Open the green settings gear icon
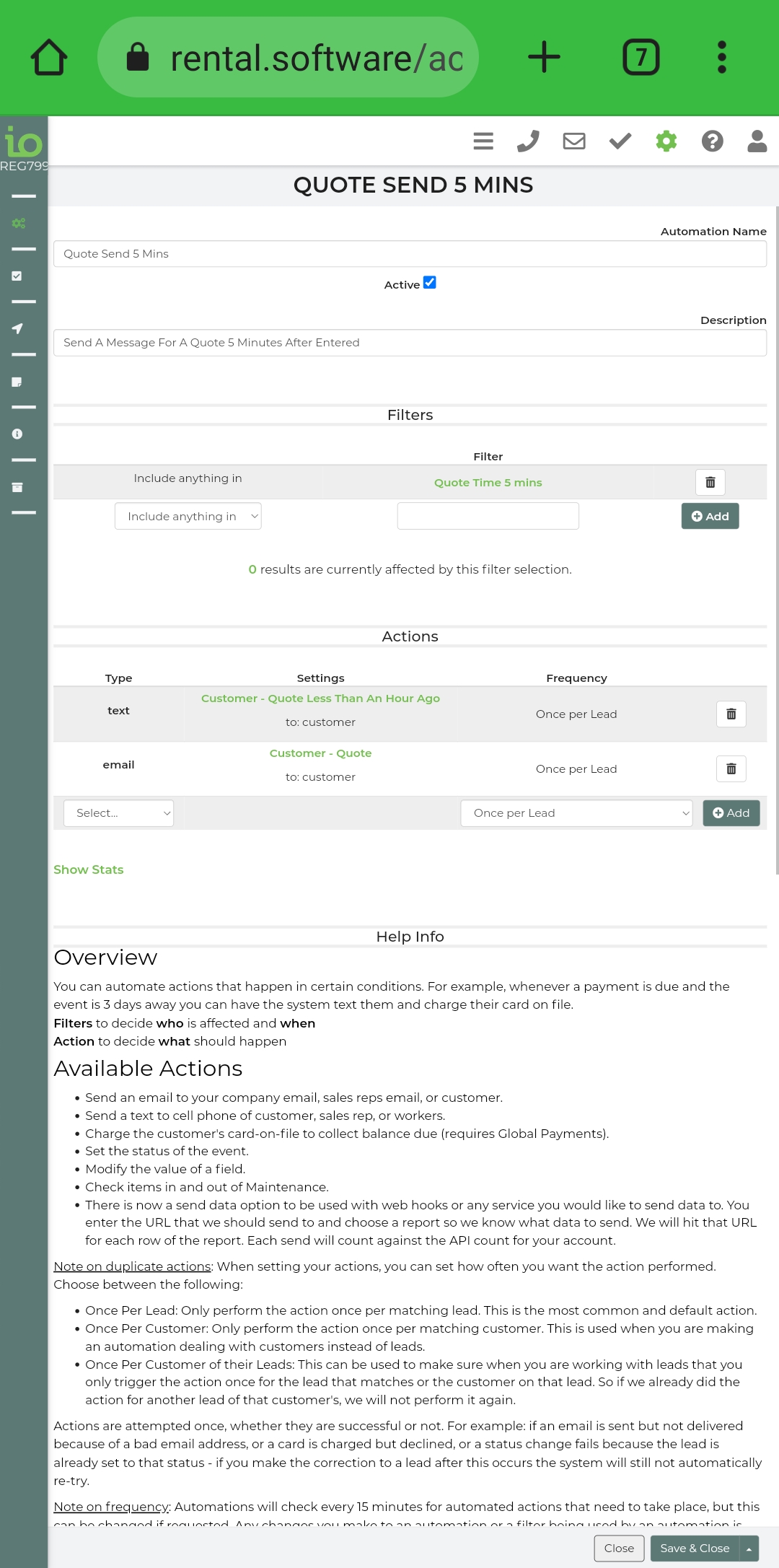This screenshot has width=779, height=1568. coord(666,141)
